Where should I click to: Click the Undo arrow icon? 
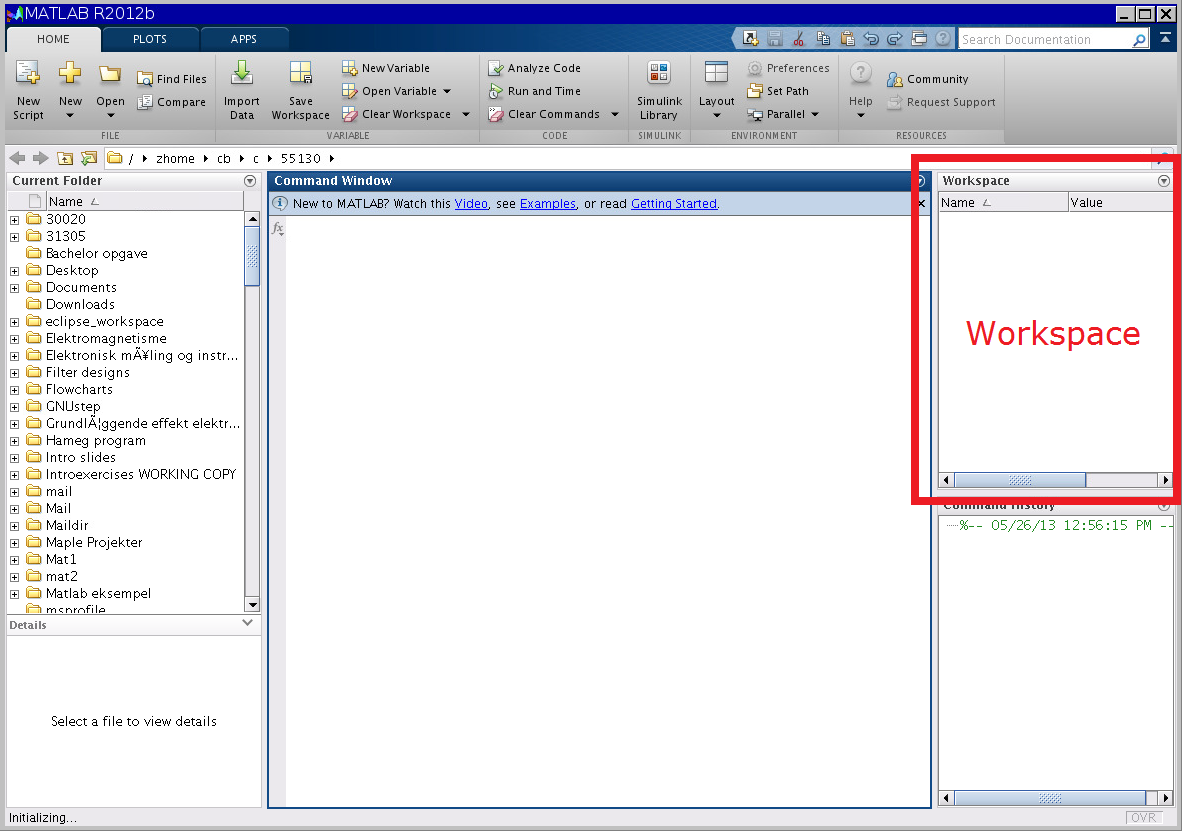(871, 38)
